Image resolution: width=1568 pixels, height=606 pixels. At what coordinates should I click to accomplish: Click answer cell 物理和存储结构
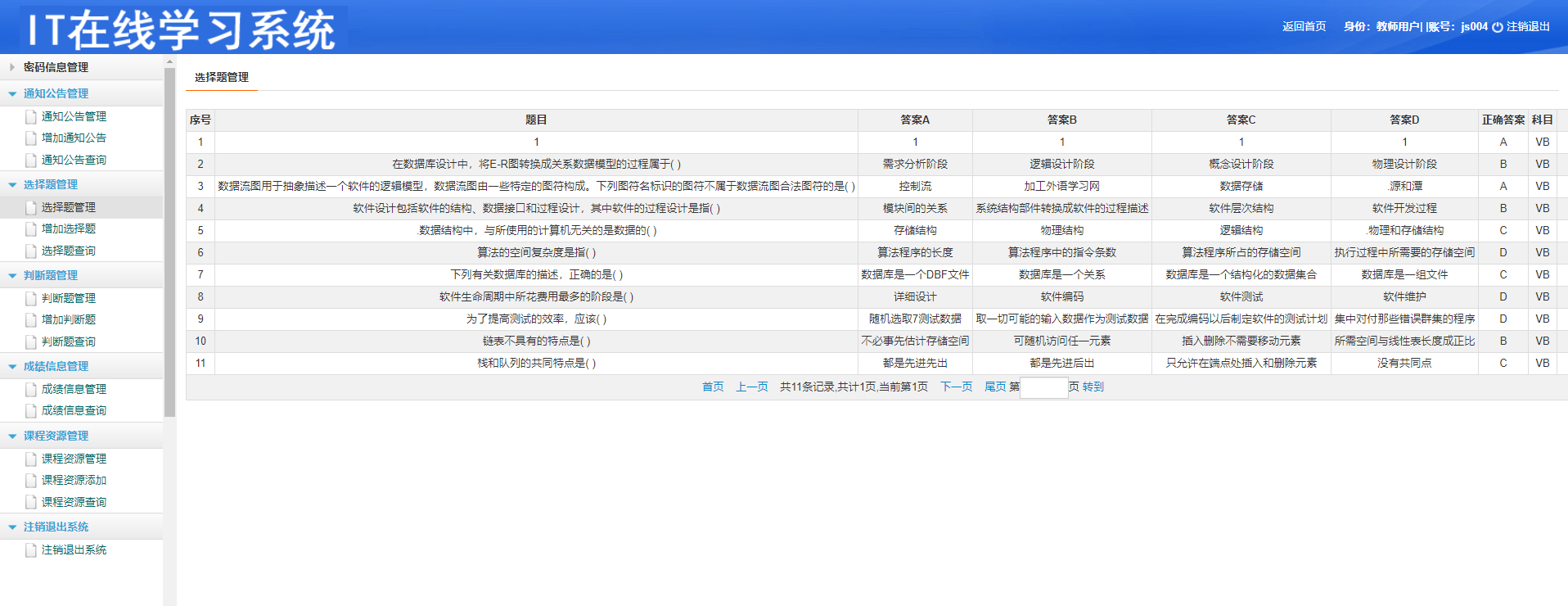click(x=1404, y=230)
